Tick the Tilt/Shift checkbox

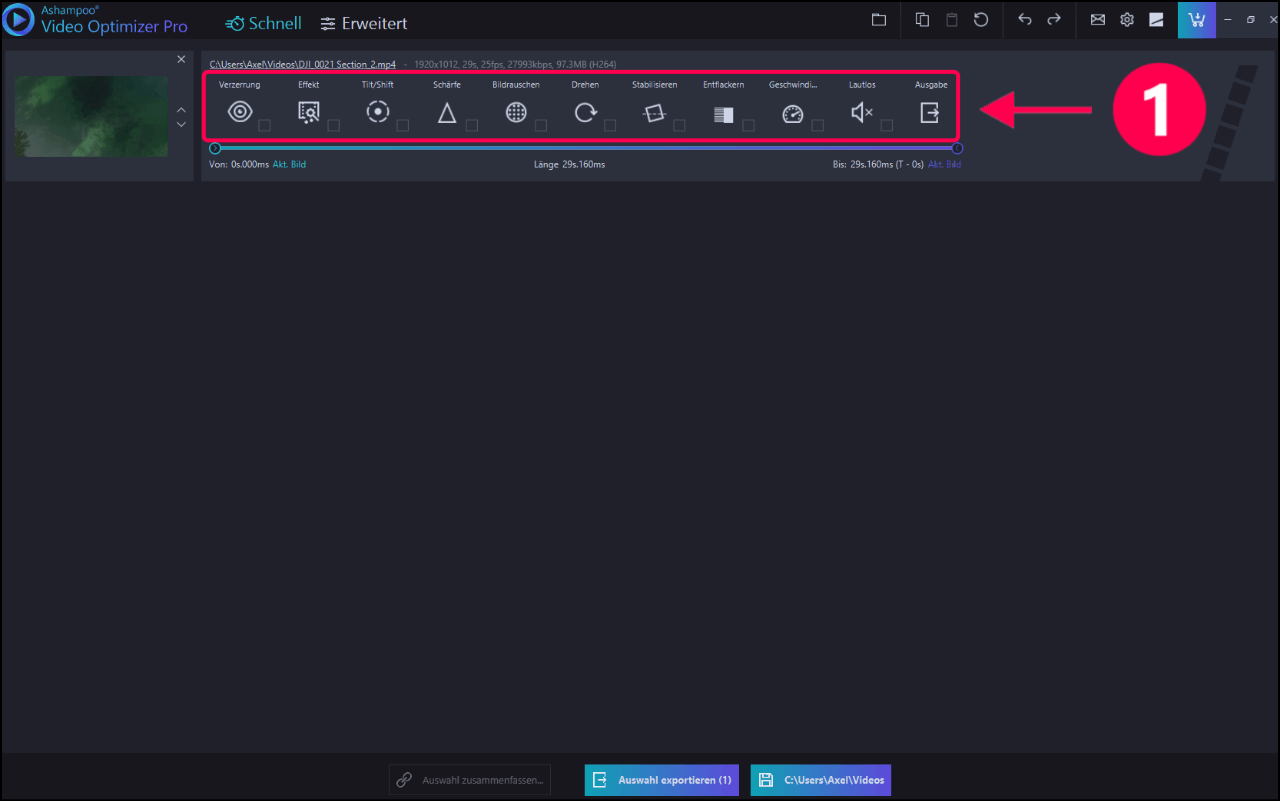point(403,126)
